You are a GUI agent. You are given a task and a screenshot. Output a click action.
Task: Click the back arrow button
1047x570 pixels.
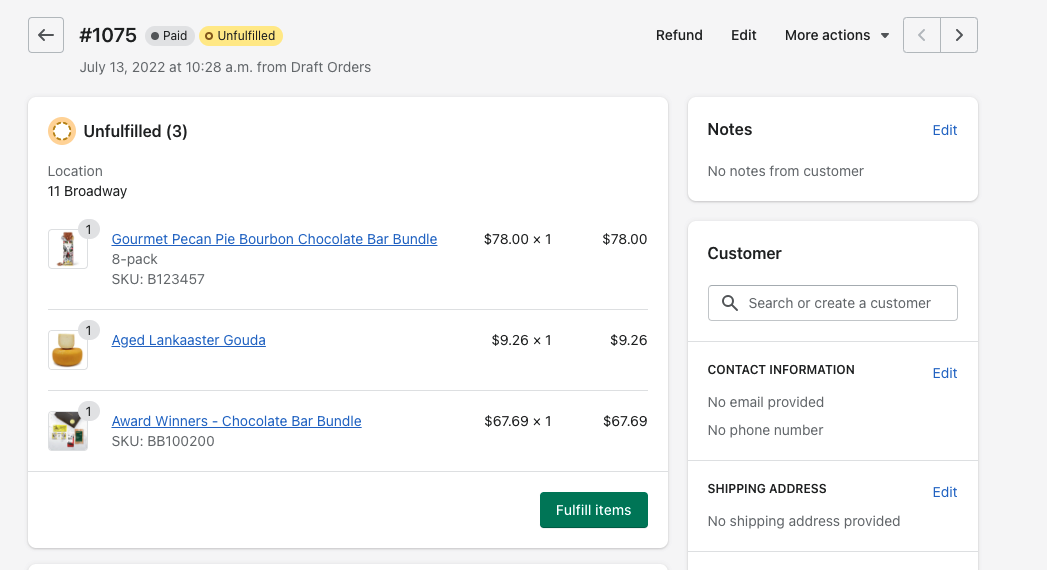point(46,35)
